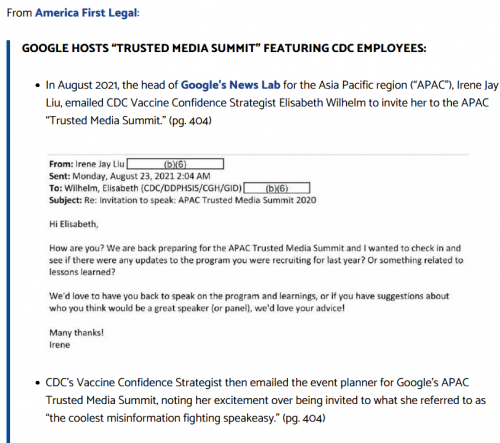Screen dimensions: 500x443
Task: Click the headline about Trusted Media Summit
Action: pos(224,48)
